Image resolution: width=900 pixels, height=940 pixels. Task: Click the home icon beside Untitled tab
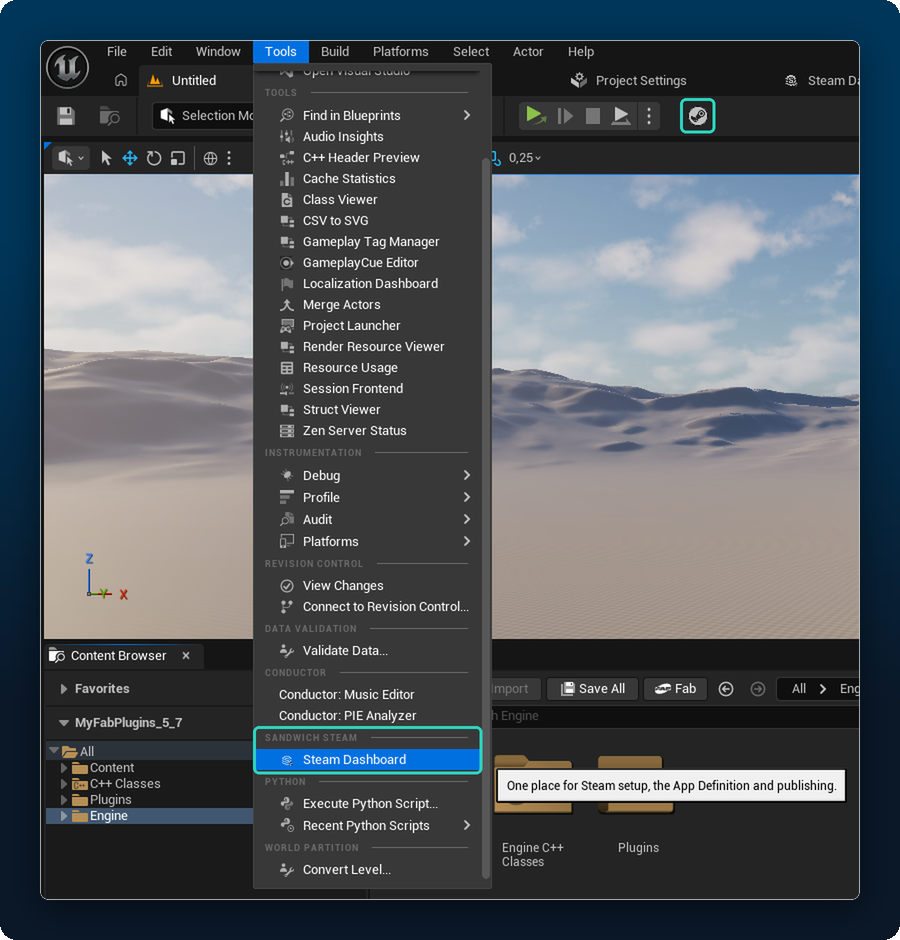121,80
